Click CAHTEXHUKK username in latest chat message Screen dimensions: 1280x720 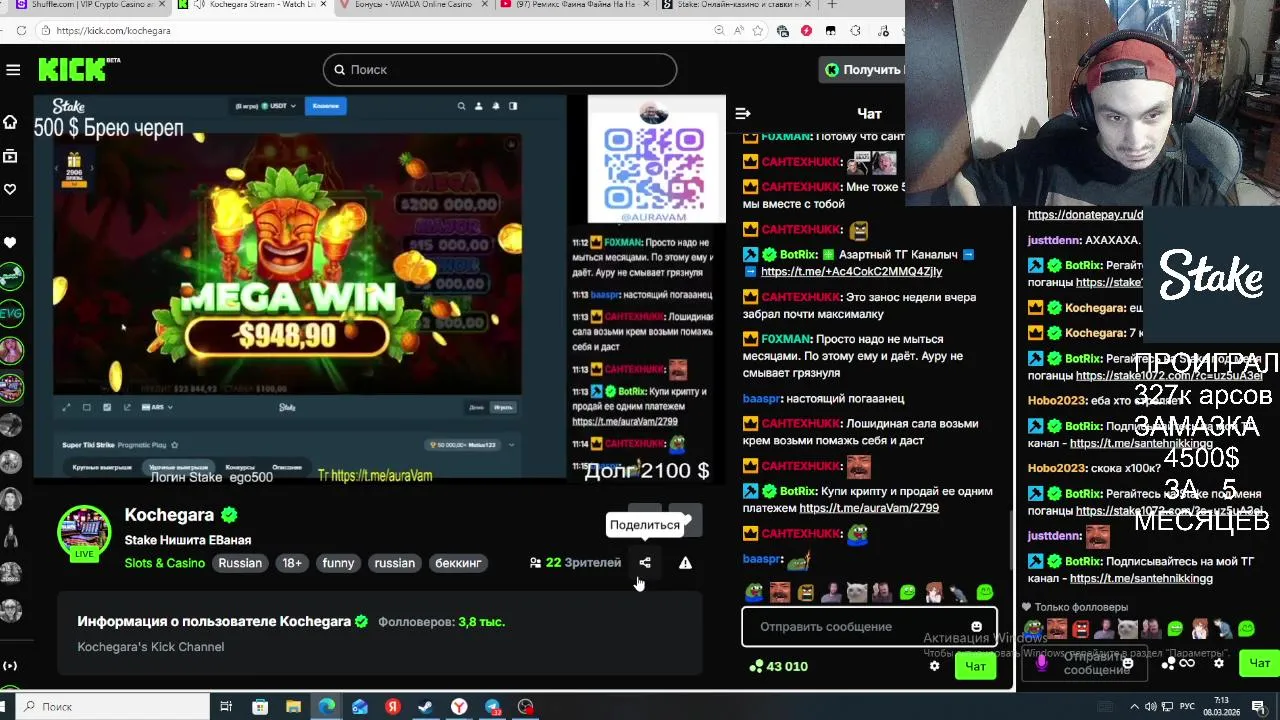pos(802,534)
